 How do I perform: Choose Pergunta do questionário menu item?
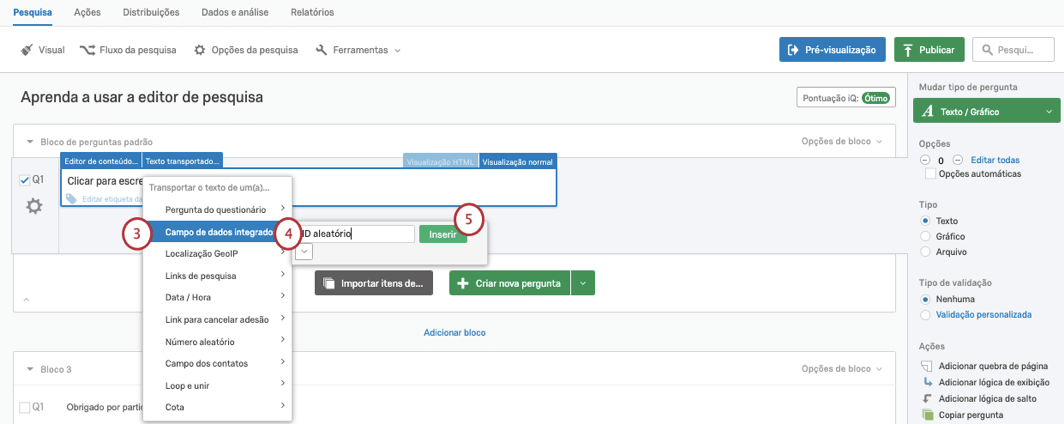point(218,209)
